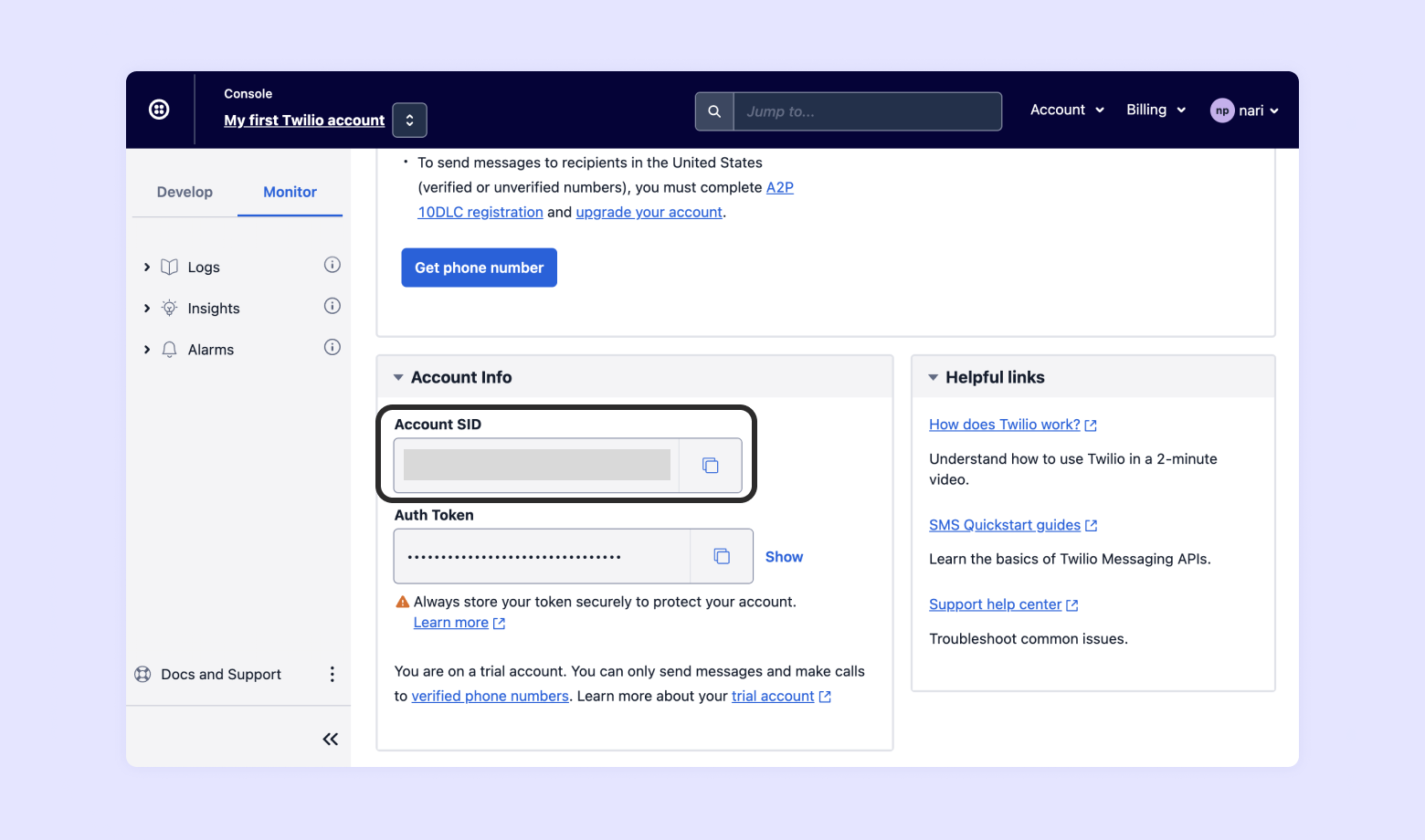
Task: Click the Alarms bell icon
Action: (x=169, y=350)
